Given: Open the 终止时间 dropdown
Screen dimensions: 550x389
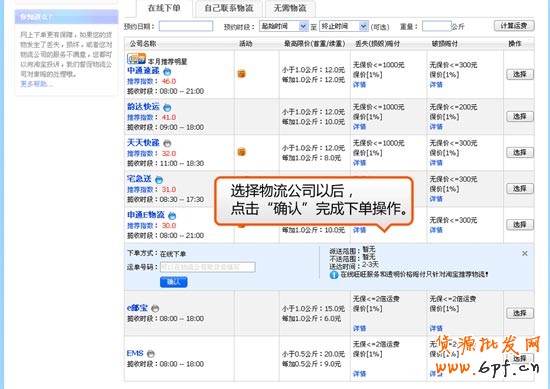Looking at the screenshot, I should 343,26.
